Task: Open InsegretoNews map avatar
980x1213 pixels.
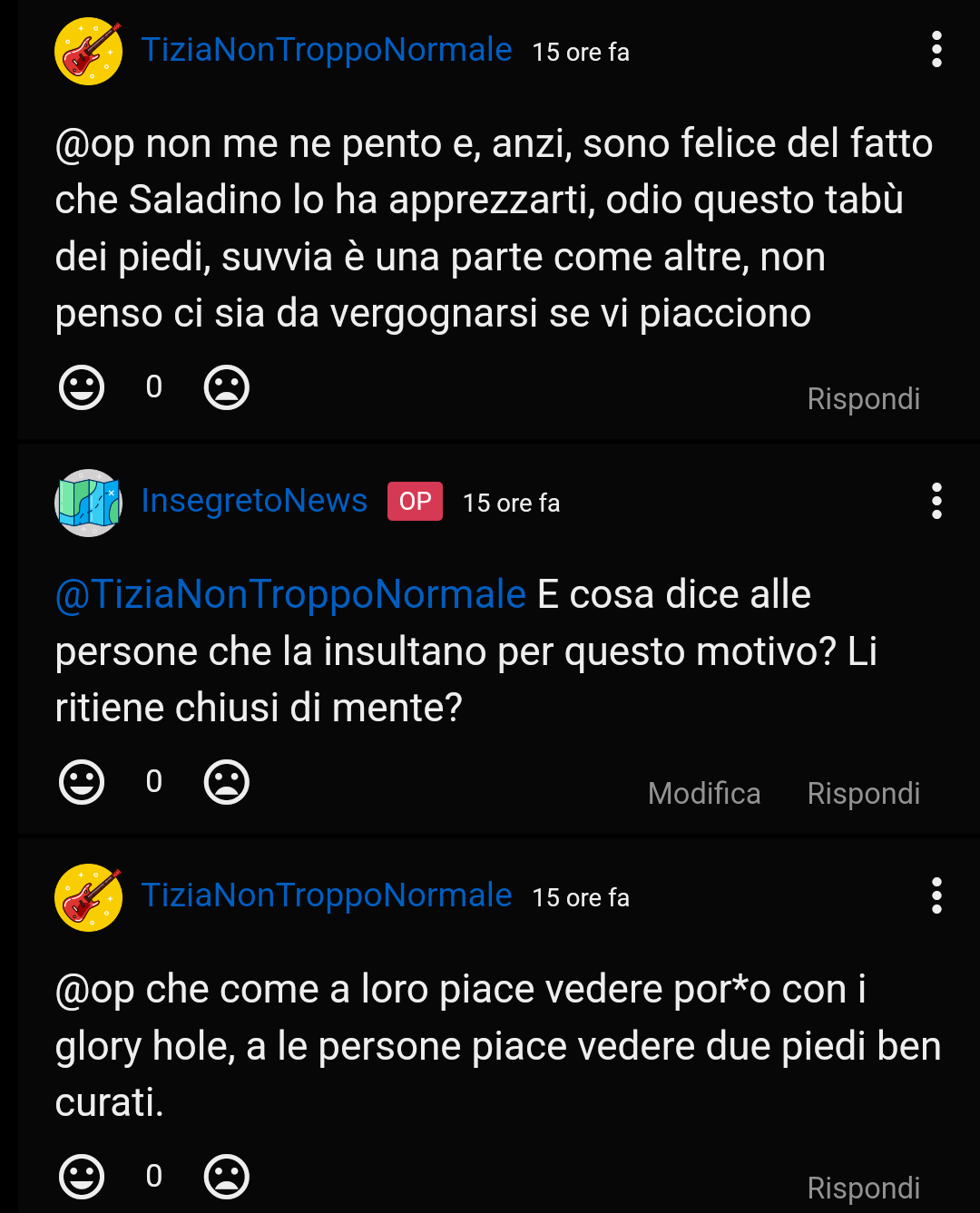Action: (x=89, y=503)
